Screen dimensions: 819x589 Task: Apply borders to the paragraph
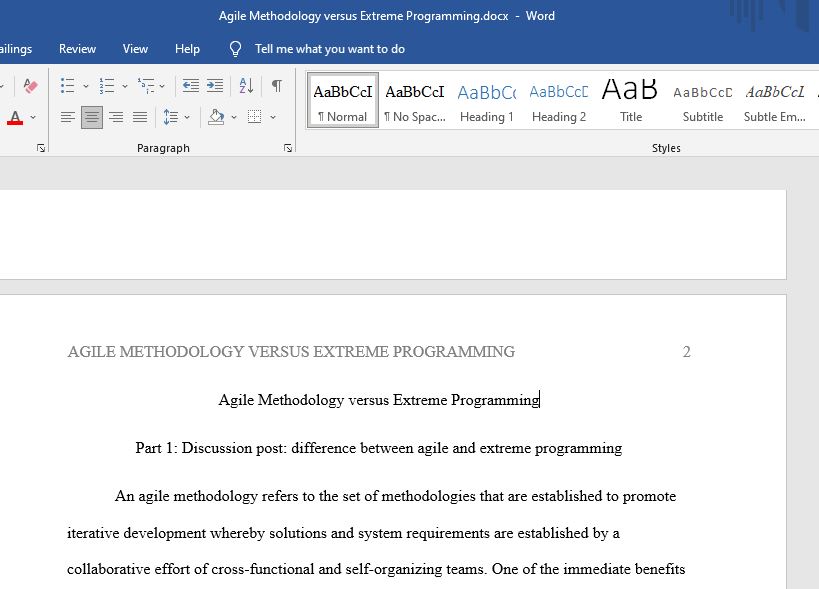[254, 117]
